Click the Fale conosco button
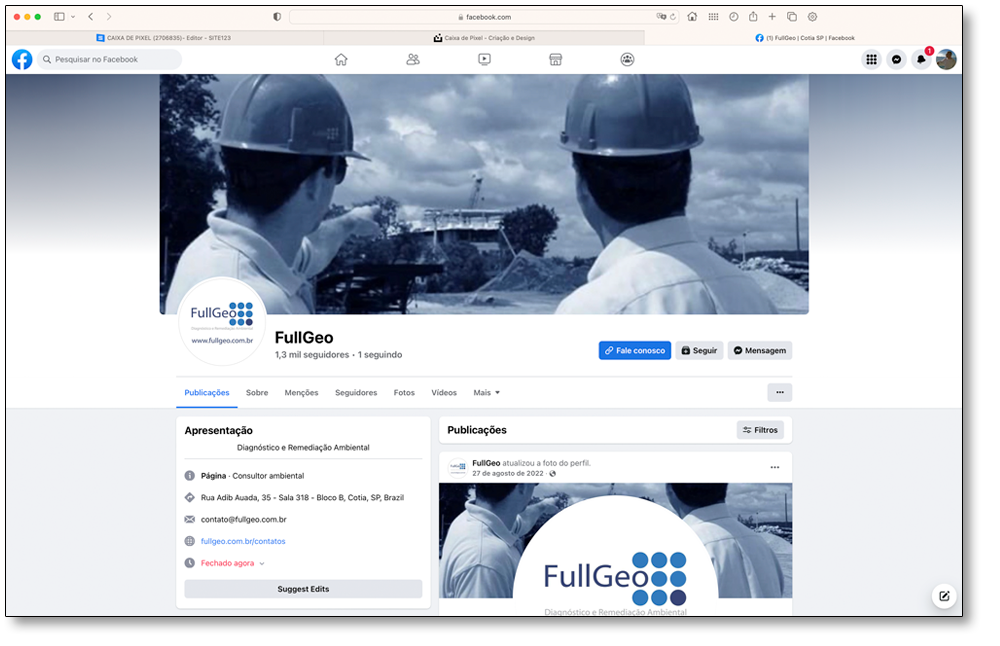The width and height of the screenshot is (1000, 646). point(634,351)
